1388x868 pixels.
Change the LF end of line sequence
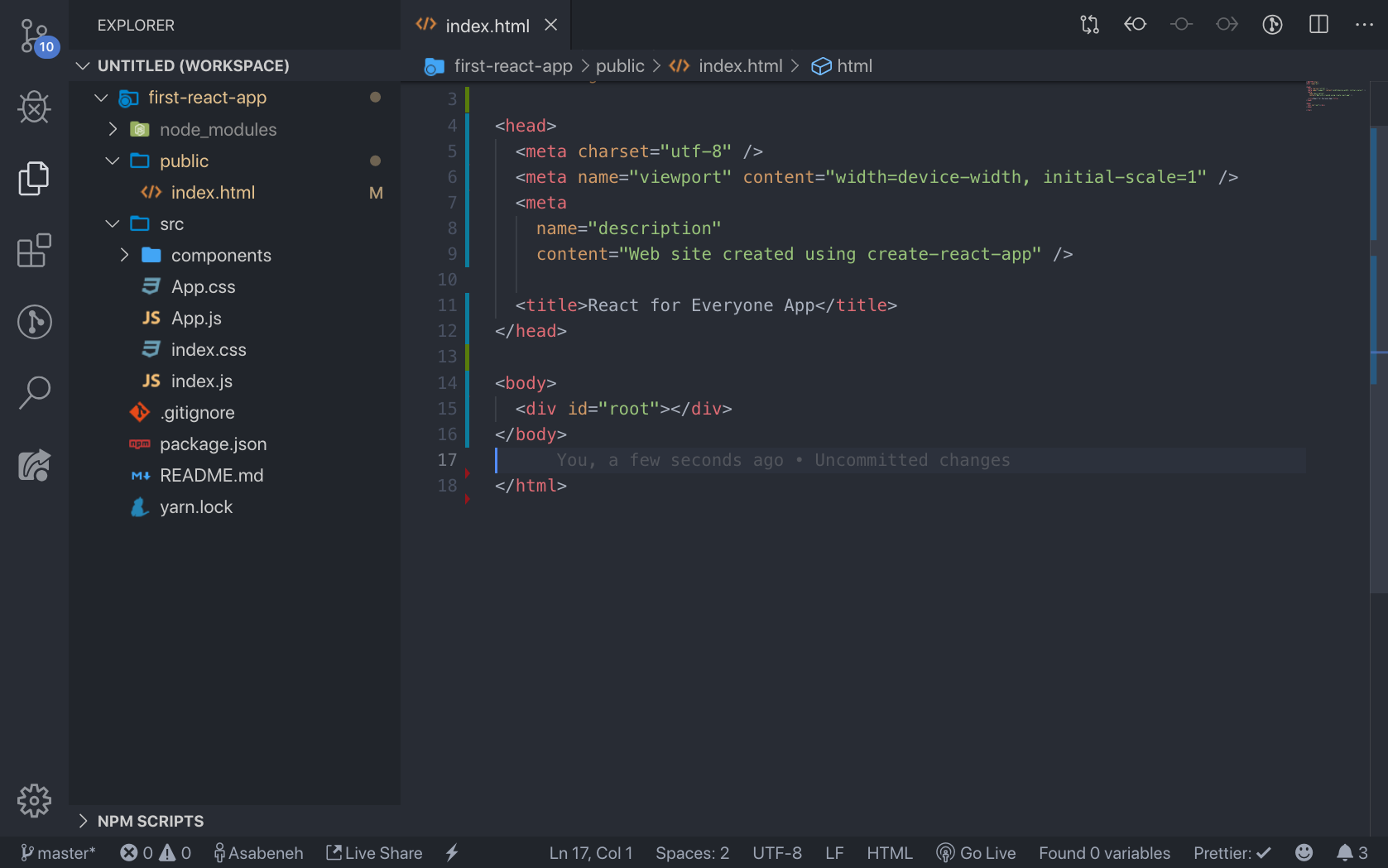coord(834,853)
